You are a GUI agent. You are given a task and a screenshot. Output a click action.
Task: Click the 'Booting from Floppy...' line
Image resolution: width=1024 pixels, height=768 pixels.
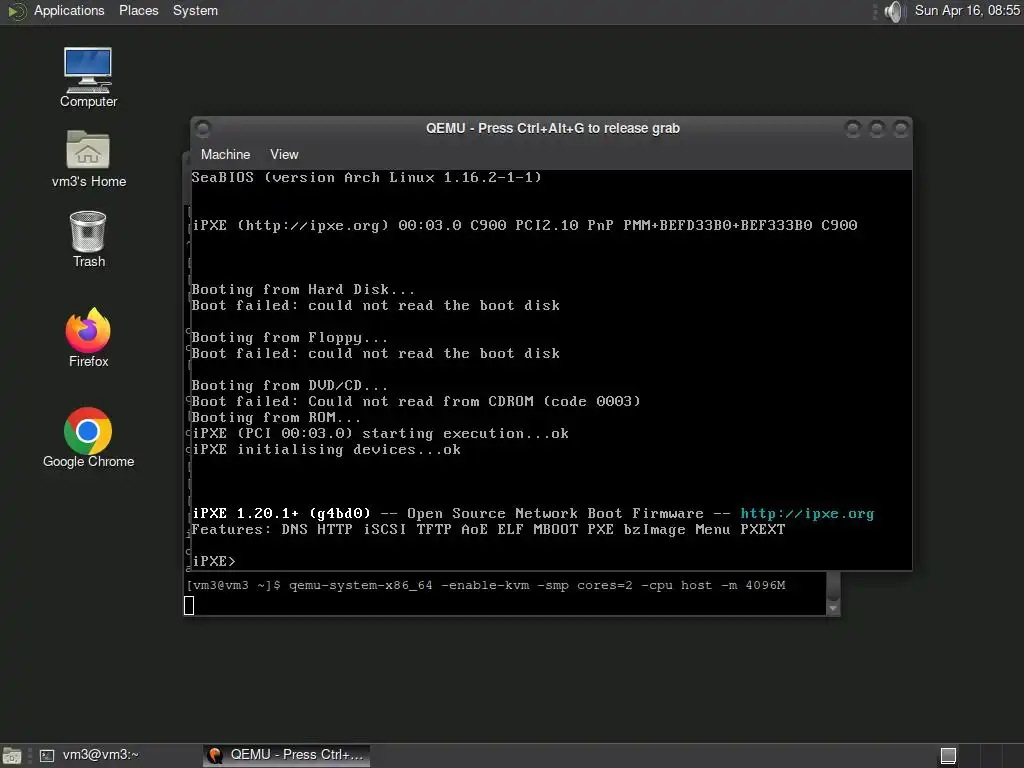click(289, 338)
